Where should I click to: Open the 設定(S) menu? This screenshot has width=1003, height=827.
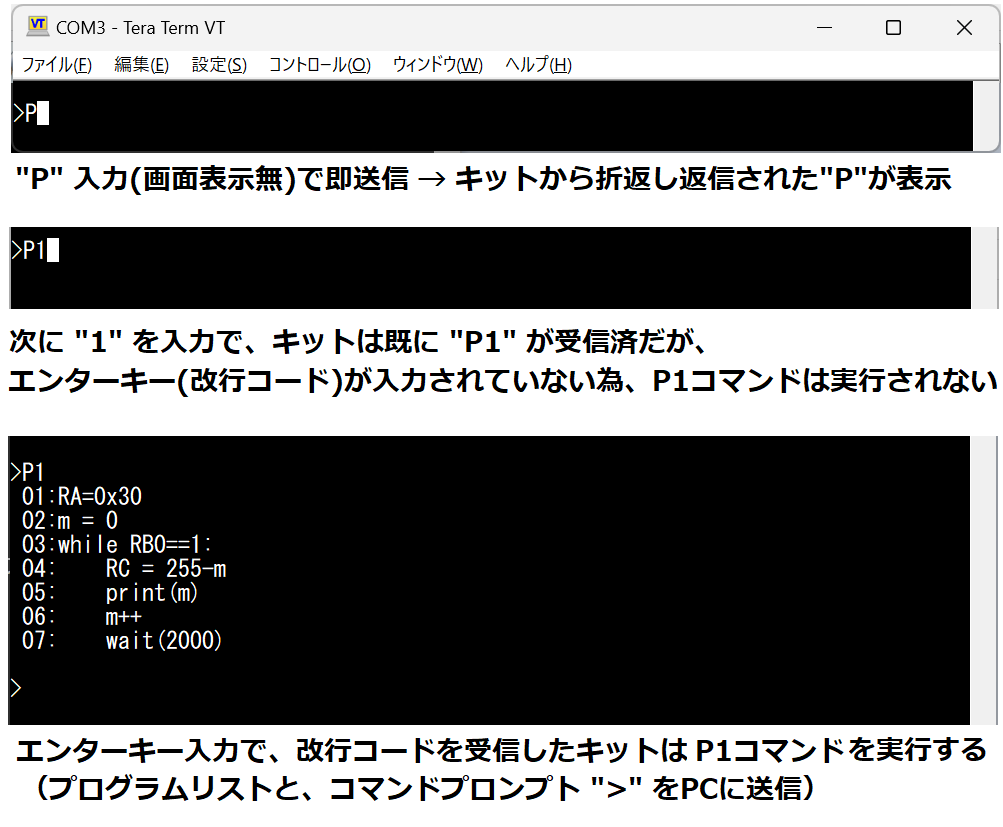219,65
